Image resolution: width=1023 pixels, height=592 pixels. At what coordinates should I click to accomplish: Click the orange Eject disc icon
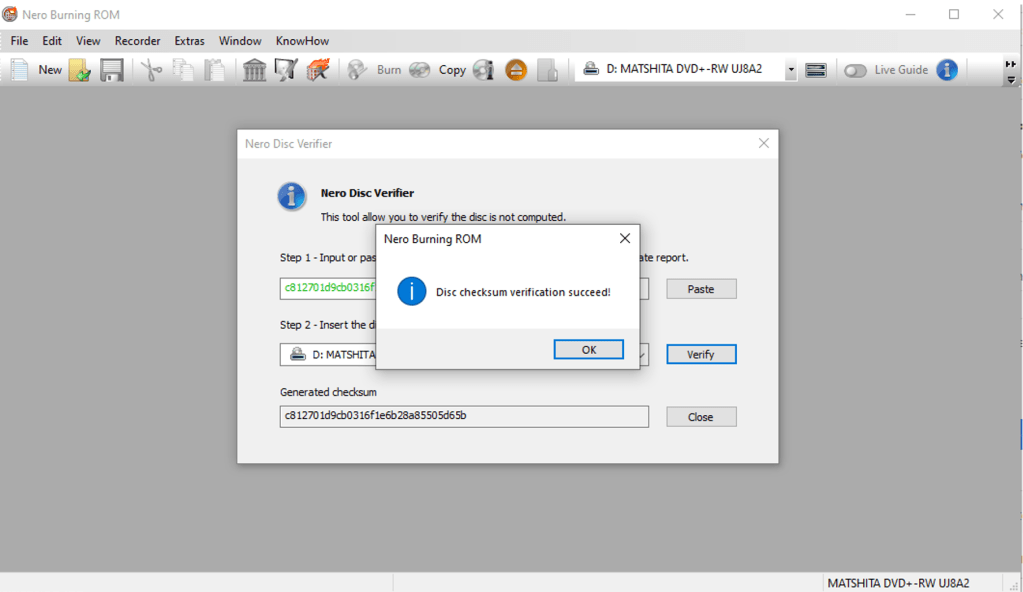516,70
